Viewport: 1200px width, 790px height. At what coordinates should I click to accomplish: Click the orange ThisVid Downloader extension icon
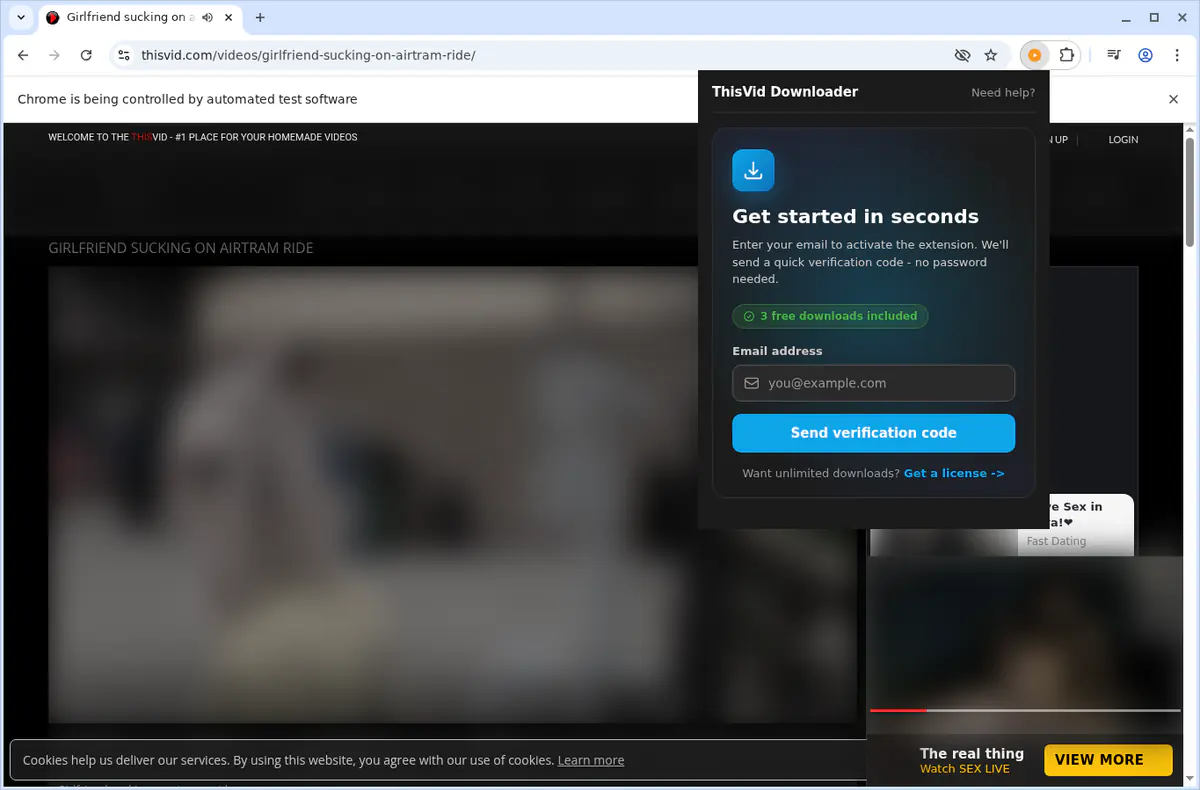pos(1035,55)
